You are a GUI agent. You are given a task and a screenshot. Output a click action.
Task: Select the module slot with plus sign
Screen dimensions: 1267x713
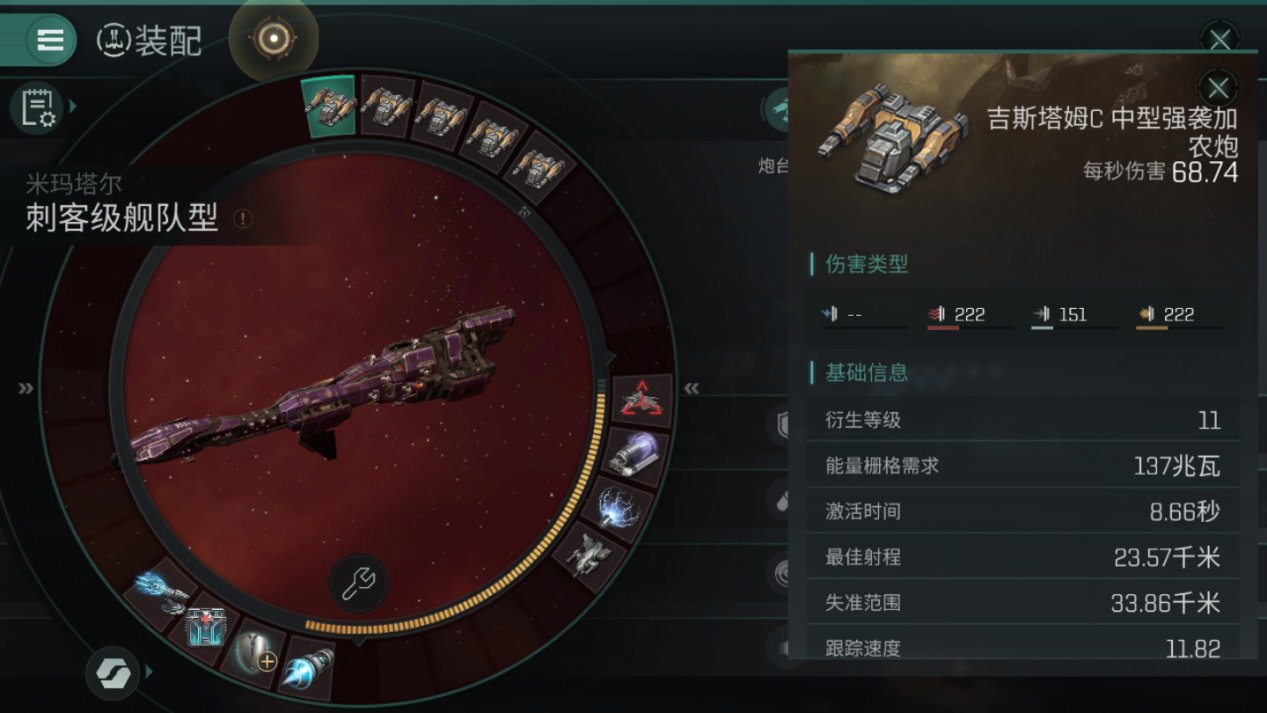pos(255,655)
